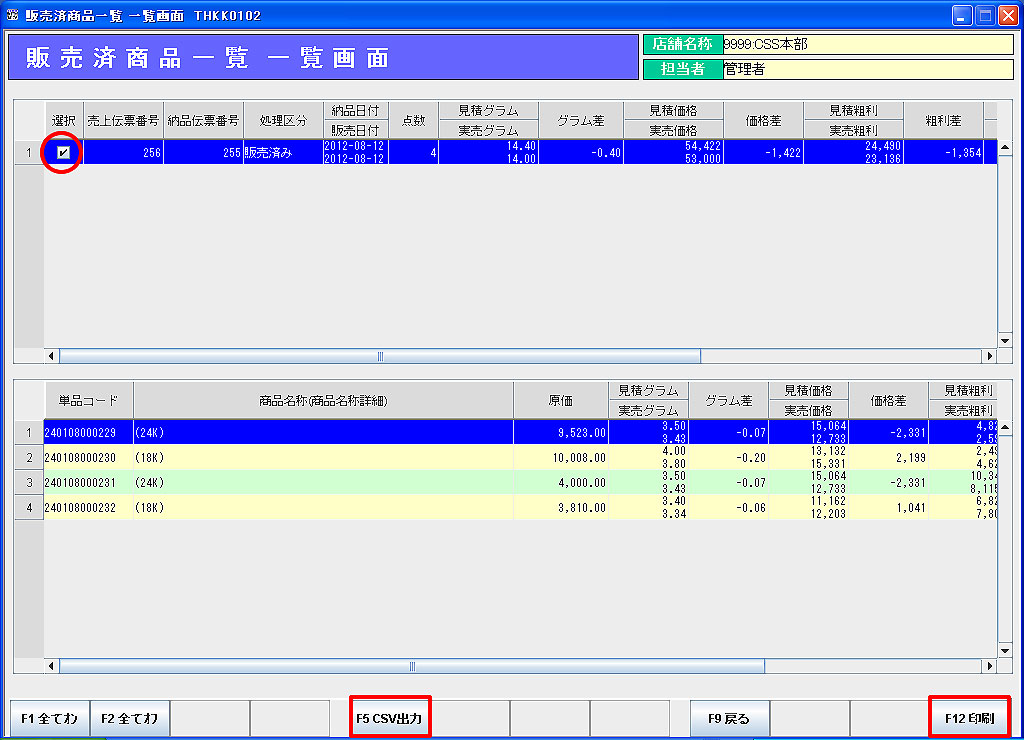Click the upper table's scroll-up arrow
Image resolution: width=1024 pixels, height=740 pixels.
[1005, 148]
